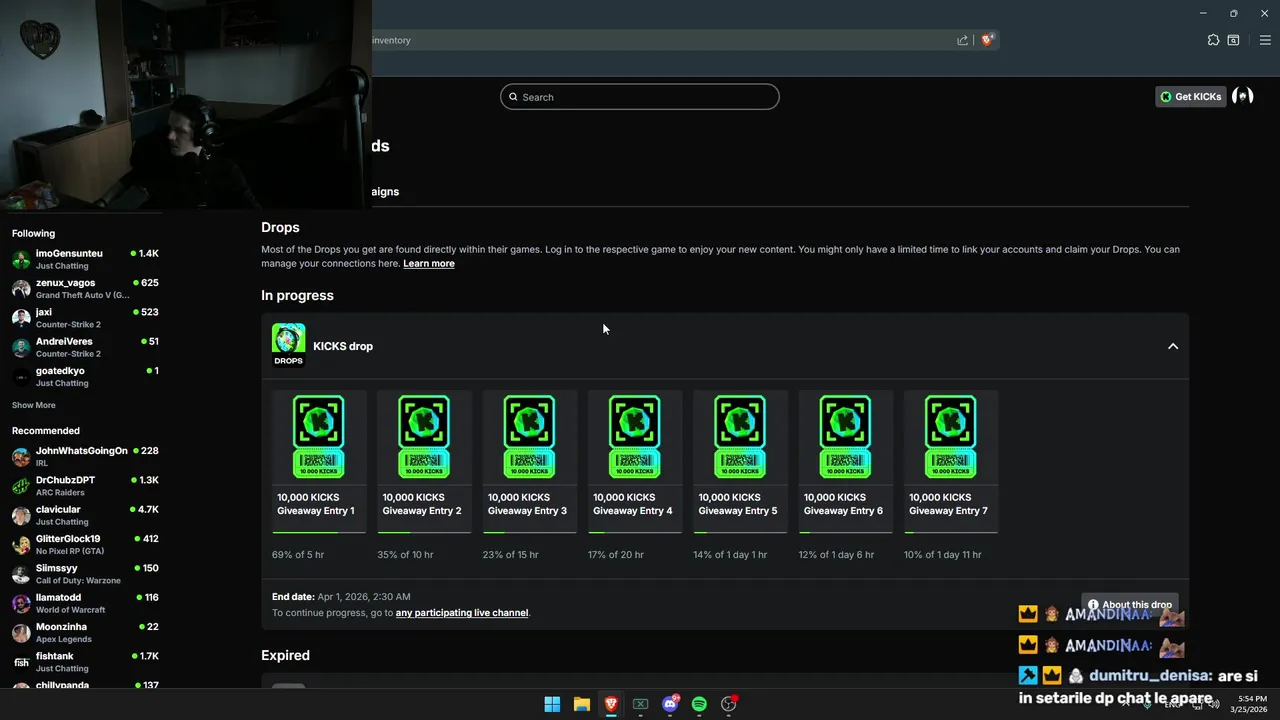Click the 69% of 5 hr progress text
The height and width of the screenshot is (720, 1280).
(x=298, y=554)
